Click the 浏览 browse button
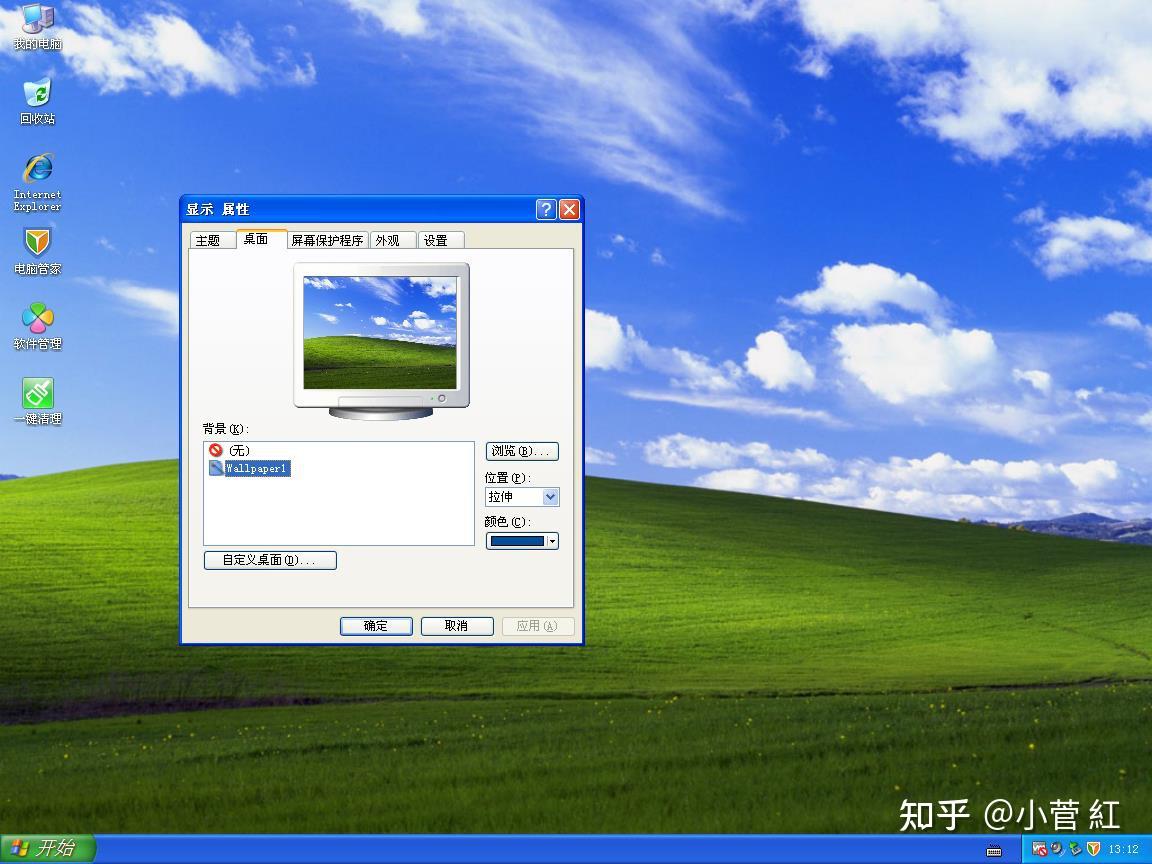Screen dimensions: 1152x864 pyautogui.click(x=522, y=451)
